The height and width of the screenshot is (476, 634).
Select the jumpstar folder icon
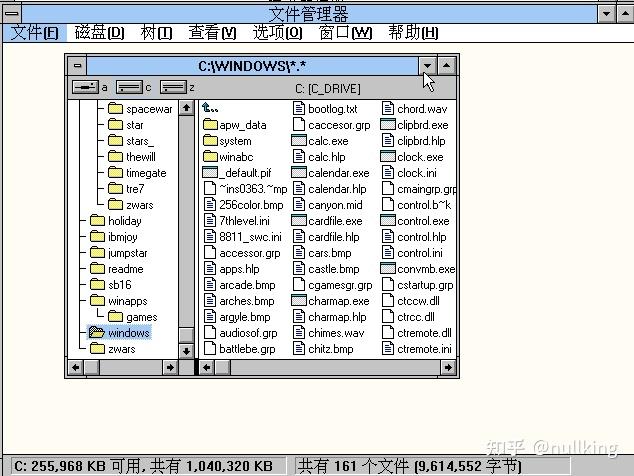(97, 252)
